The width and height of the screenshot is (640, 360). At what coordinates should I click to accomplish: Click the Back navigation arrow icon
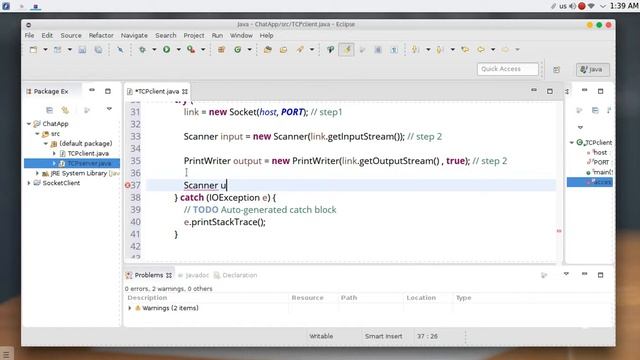click(x=481, y=50)
